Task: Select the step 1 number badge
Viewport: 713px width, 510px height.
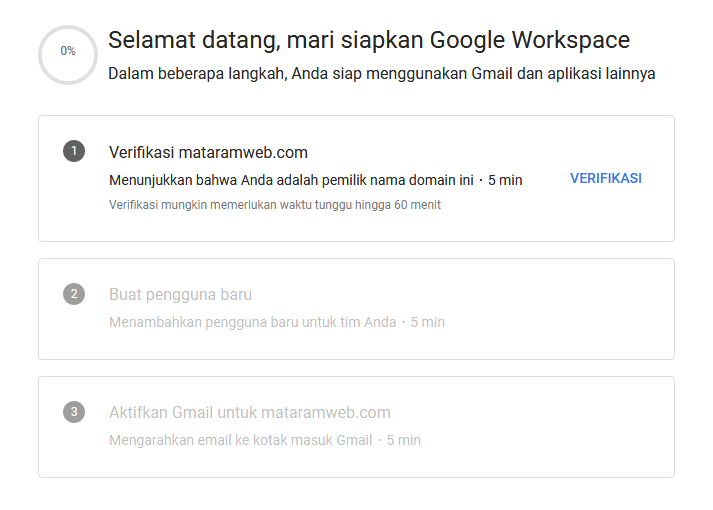Action: click(x=74, y=151)
